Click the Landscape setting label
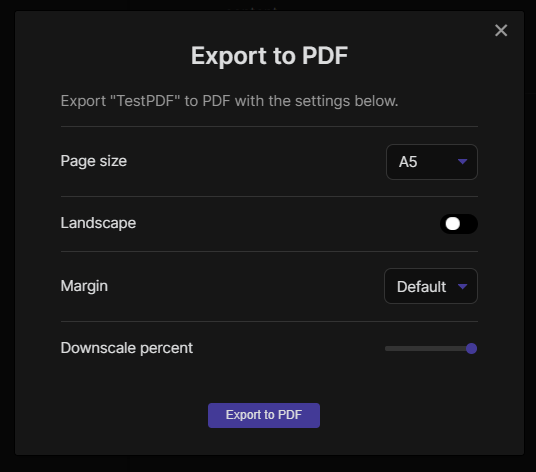 [x=98, y=223]
